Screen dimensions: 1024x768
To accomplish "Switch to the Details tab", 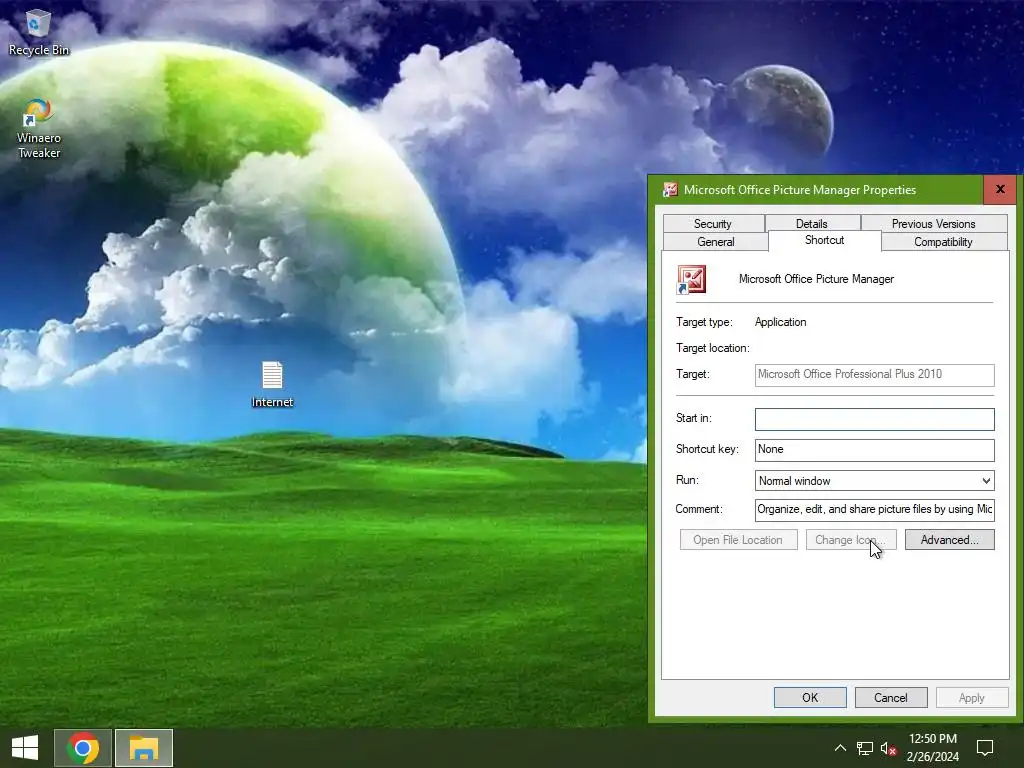I will [812, 223].
